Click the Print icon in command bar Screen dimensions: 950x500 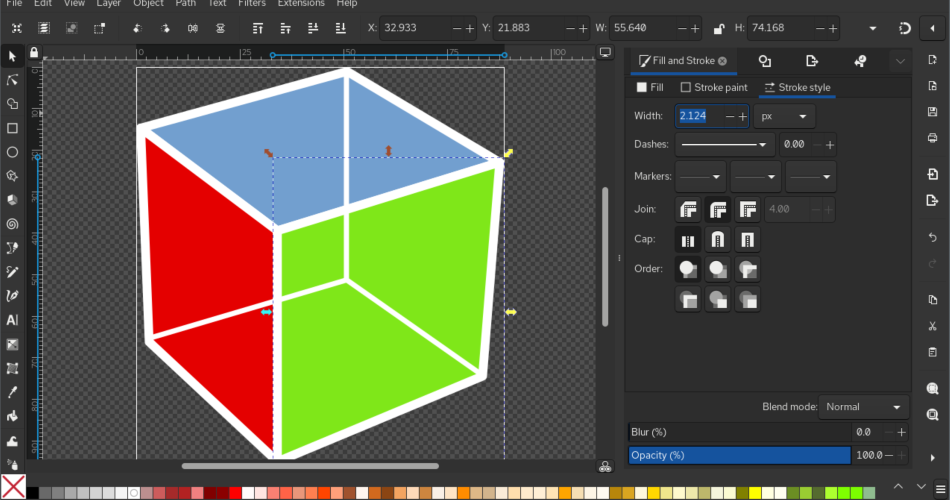coord(932,138)
